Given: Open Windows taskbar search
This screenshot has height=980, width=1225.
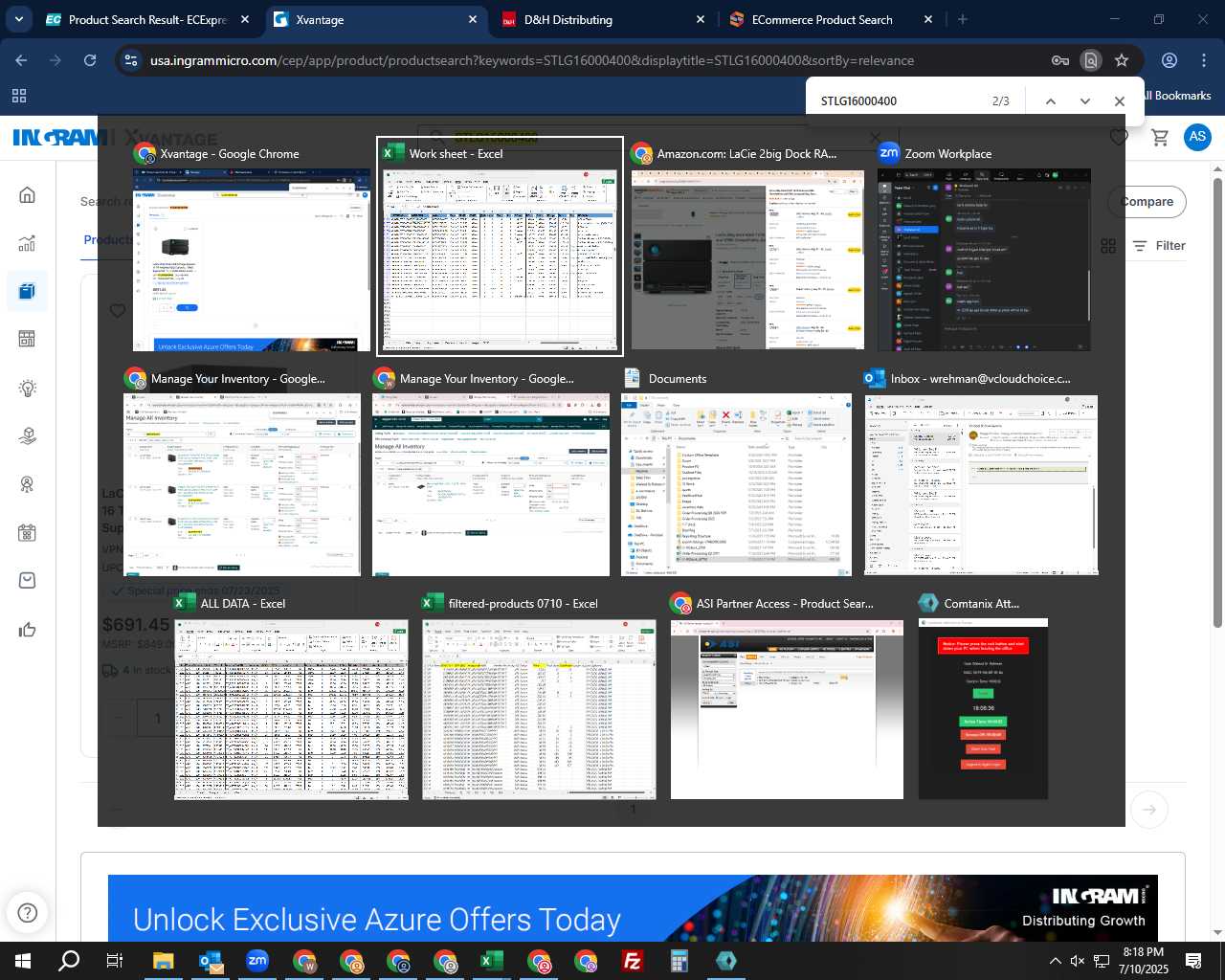Looking at the screenshot, I should tap(69, 961).
